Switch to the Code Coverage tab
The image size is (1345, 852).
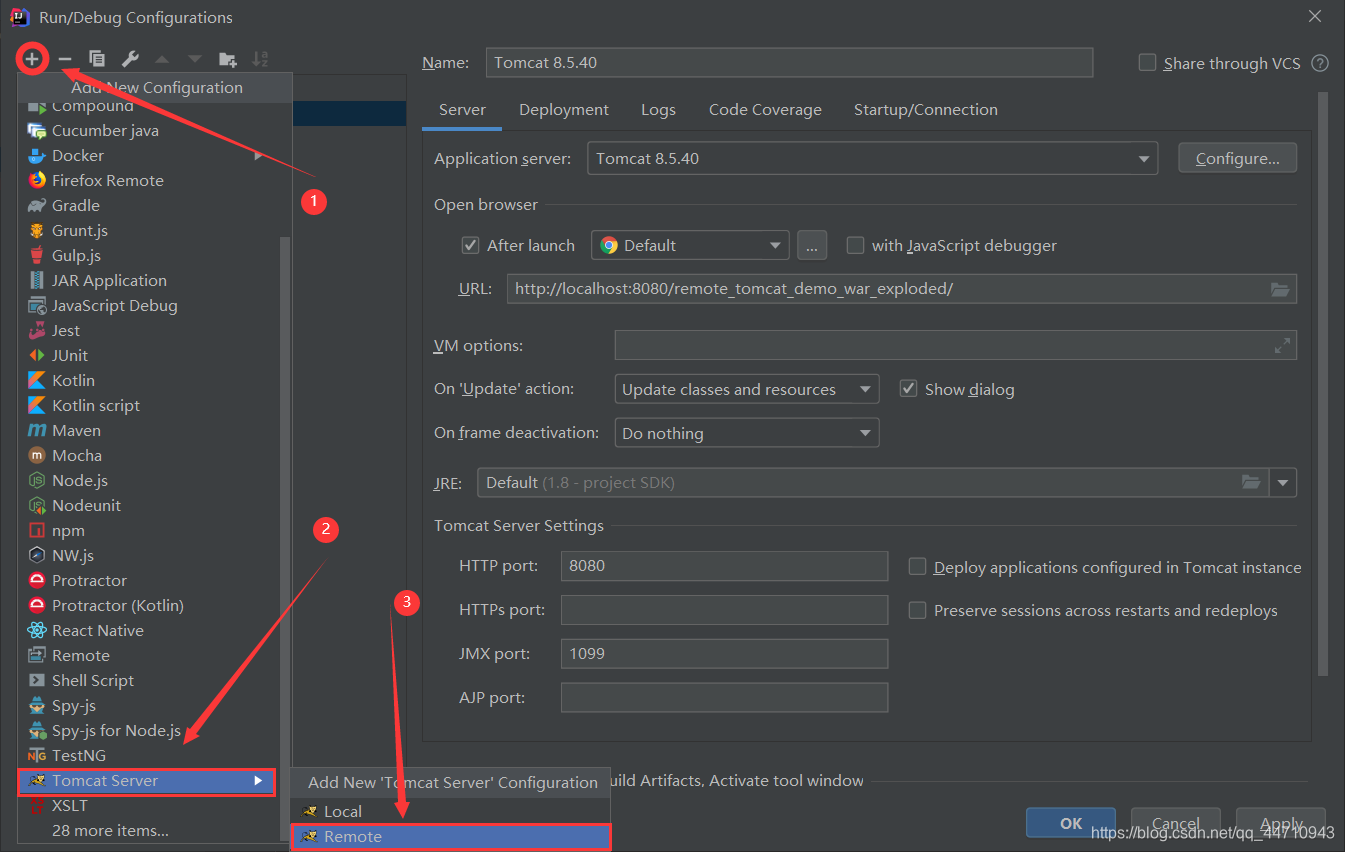point(765,110)
